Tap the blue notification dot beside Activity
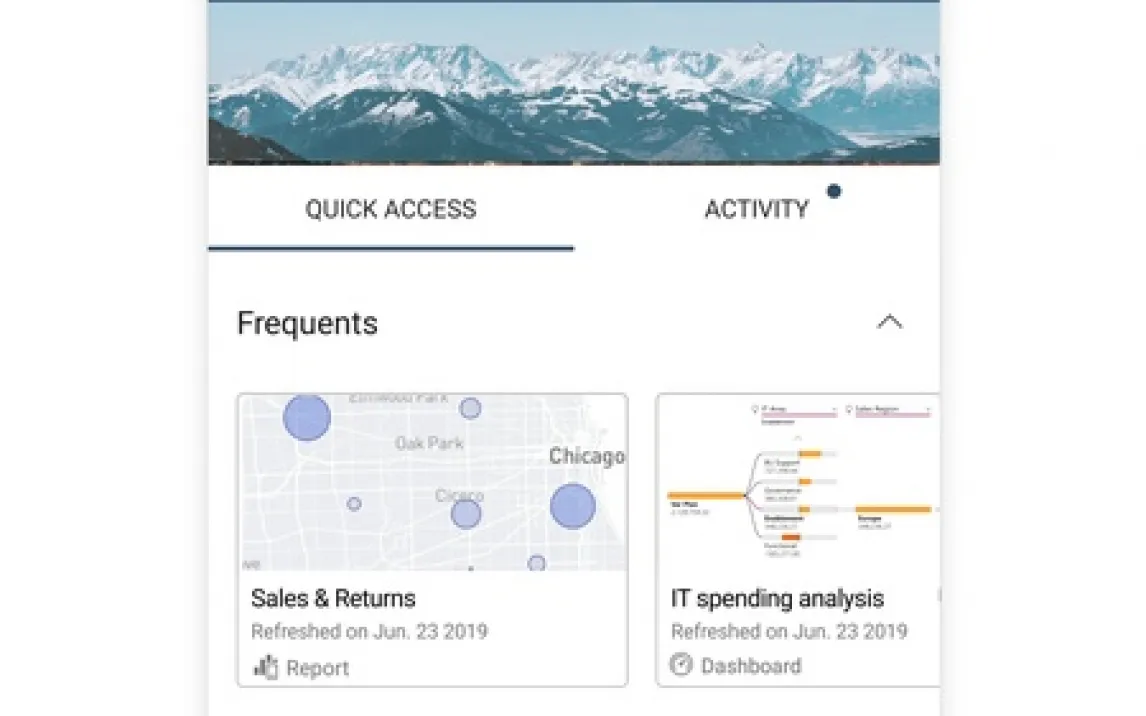This screenshot has height=716, width=1146. point(833,191)
